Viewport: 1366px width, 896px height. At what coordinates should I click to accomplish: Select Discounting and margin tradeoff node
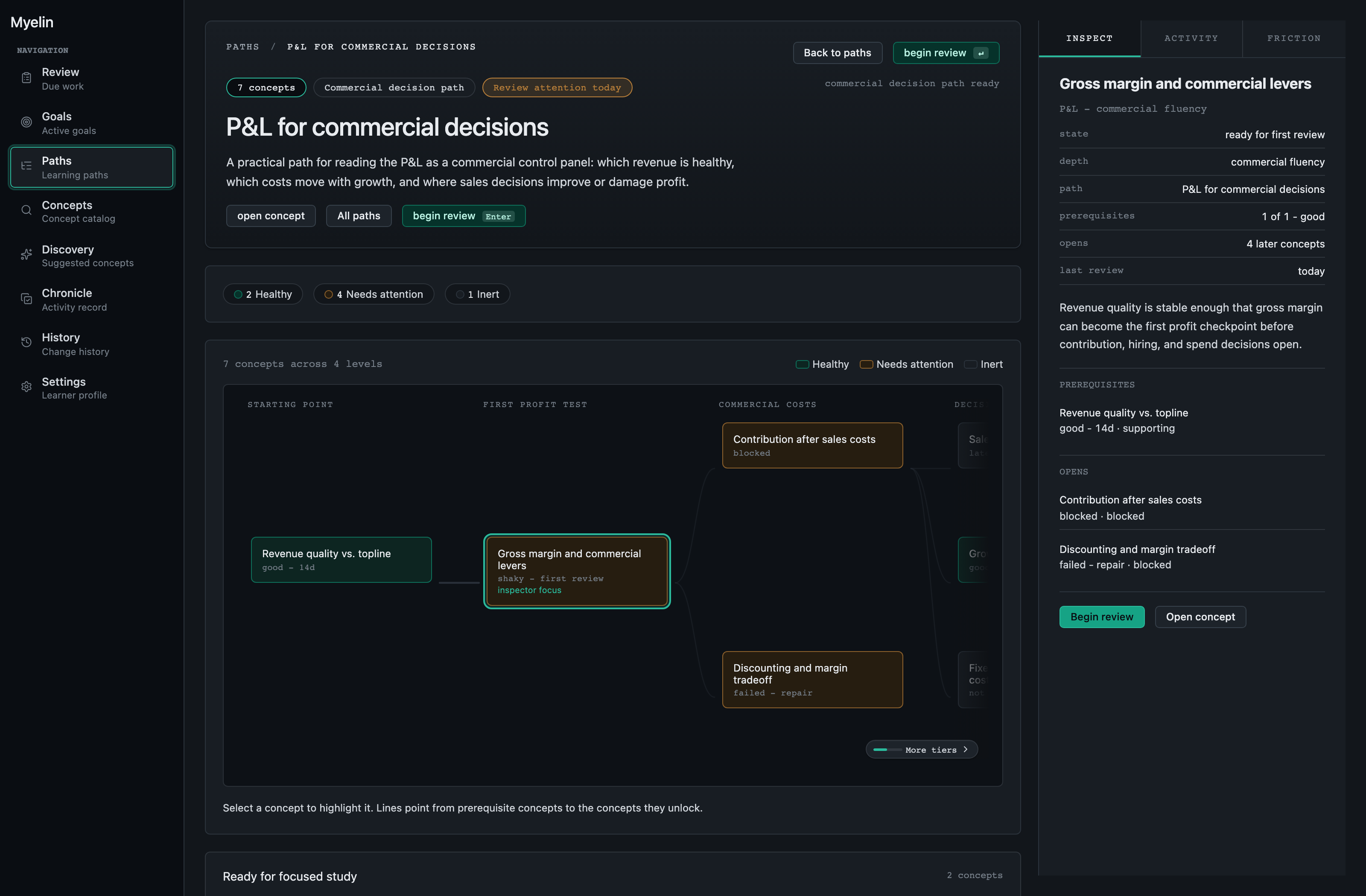tap(812, 680)
